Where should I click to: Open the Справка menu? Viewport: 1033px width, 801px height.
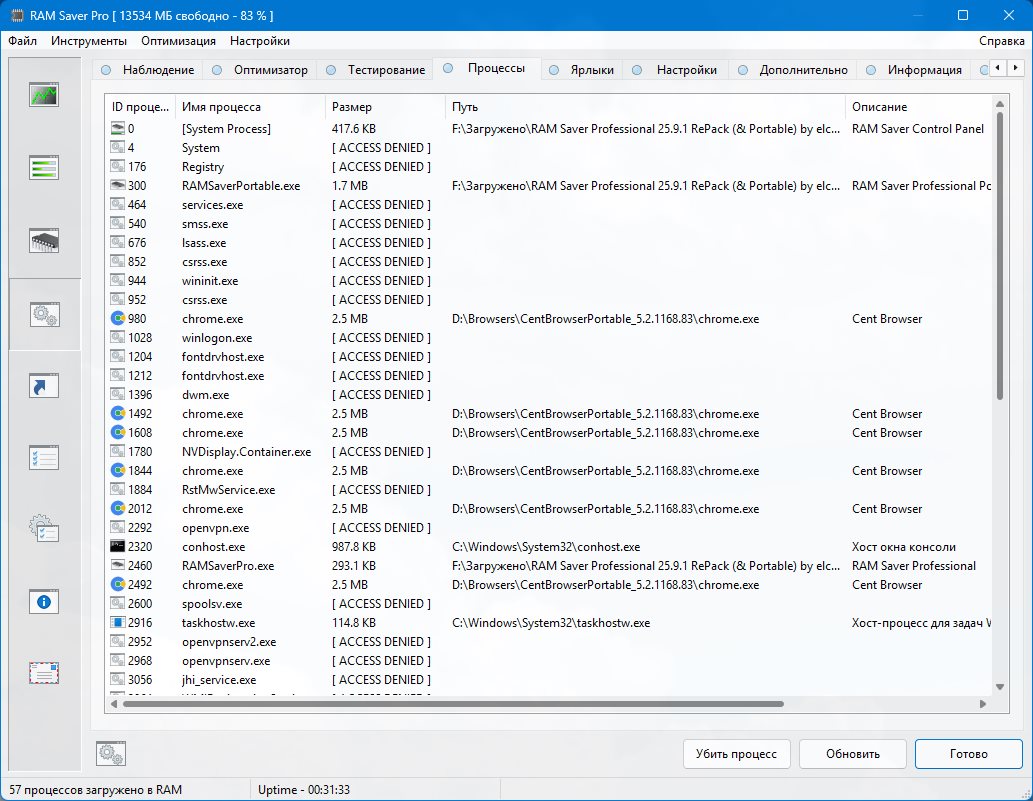(x=1001, y=41)
